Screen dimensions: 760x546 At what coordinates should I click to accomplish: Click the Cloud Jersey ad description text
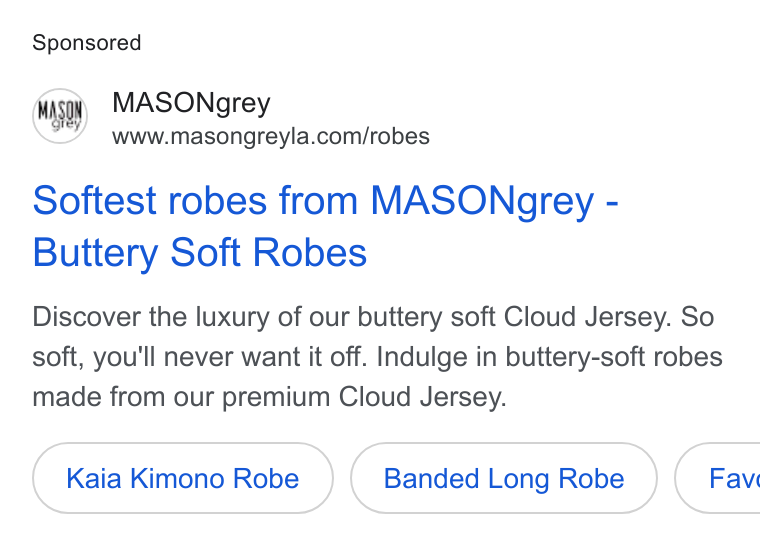(x=378, y=357)
